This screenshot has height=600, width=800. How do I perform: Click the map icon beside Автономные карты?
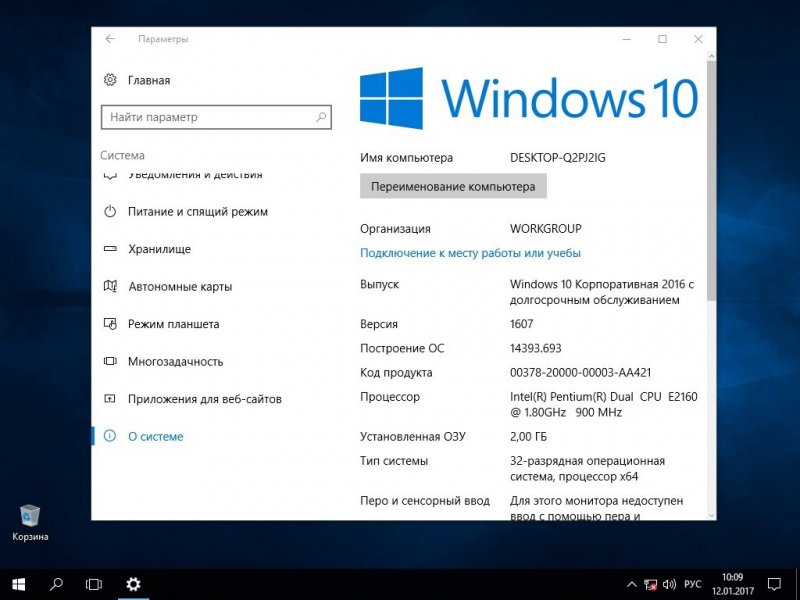110,286
